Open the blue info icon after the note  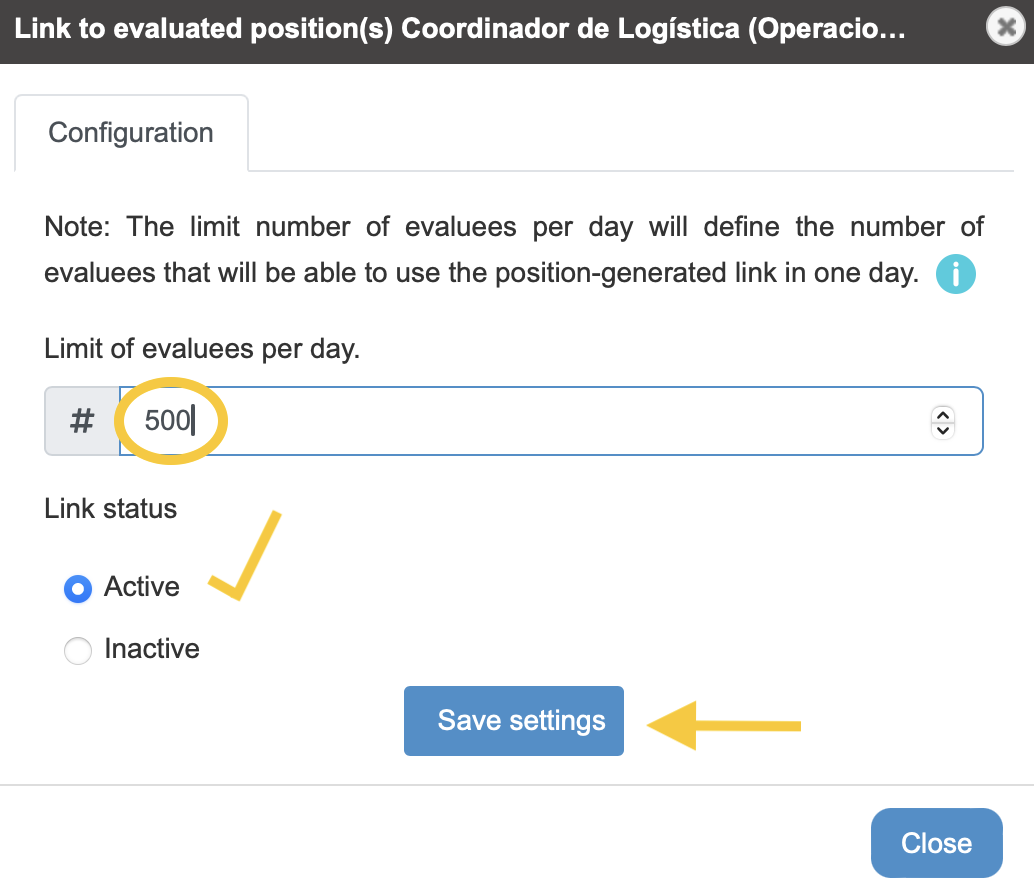[956, 274]
